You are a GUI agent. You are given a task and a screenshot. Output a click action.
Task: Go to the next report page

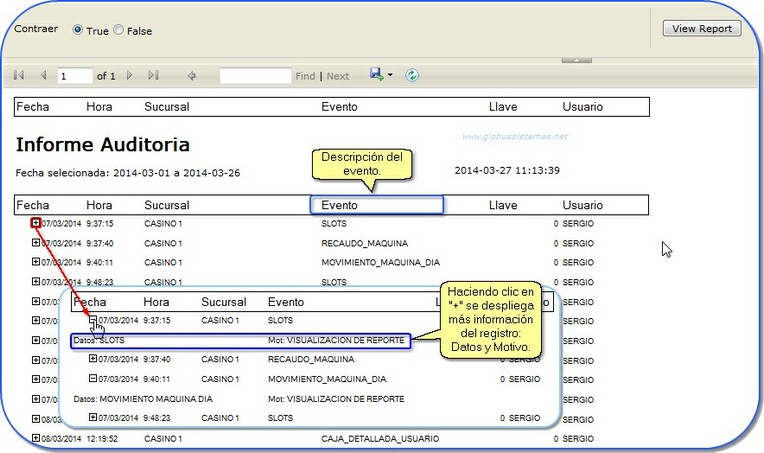click(130, 75)
